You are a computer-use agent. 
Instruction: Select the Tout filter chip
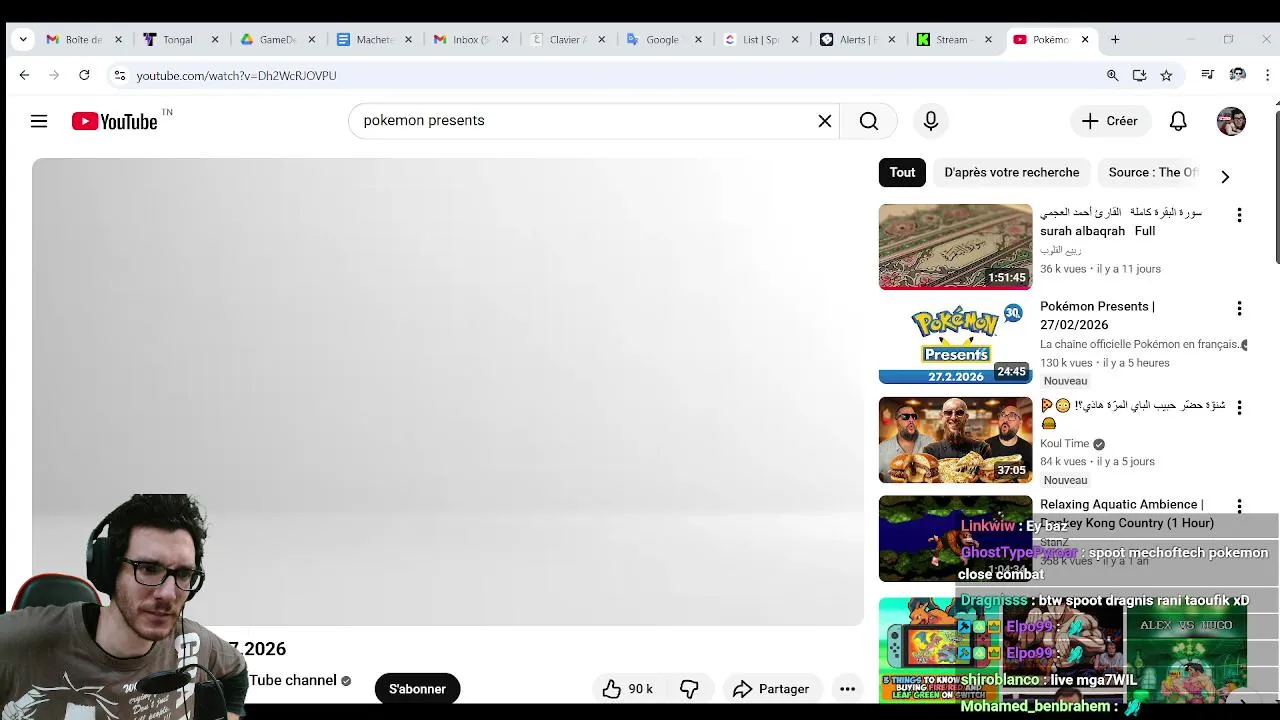(902, 172)
